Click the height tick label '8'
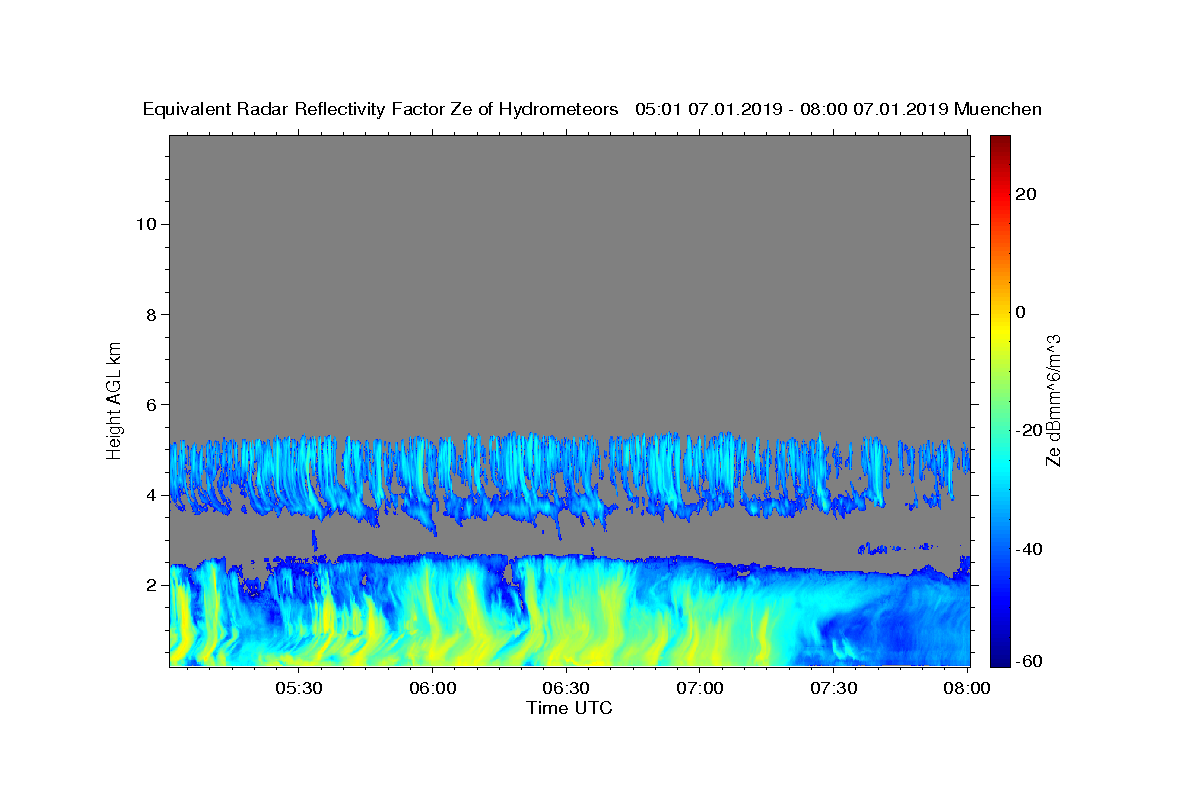 (150, 314)
